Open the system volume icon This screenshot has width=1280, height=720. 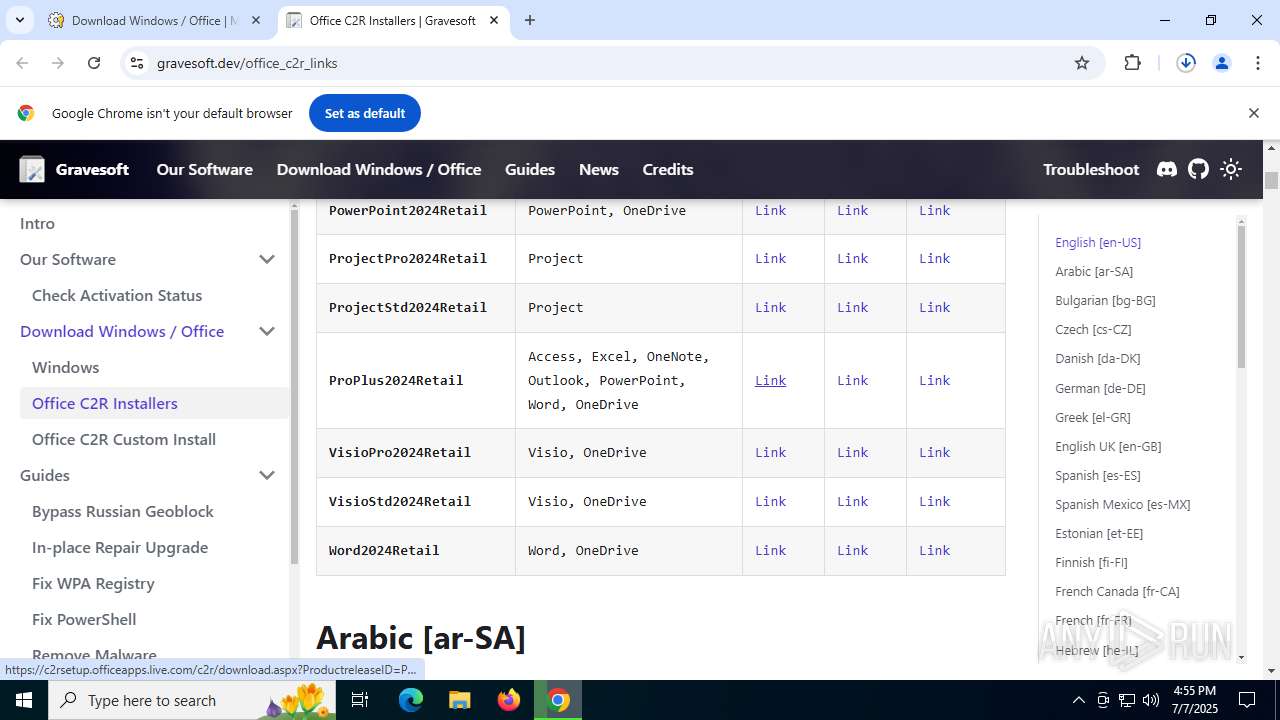tap(1151, 700)
